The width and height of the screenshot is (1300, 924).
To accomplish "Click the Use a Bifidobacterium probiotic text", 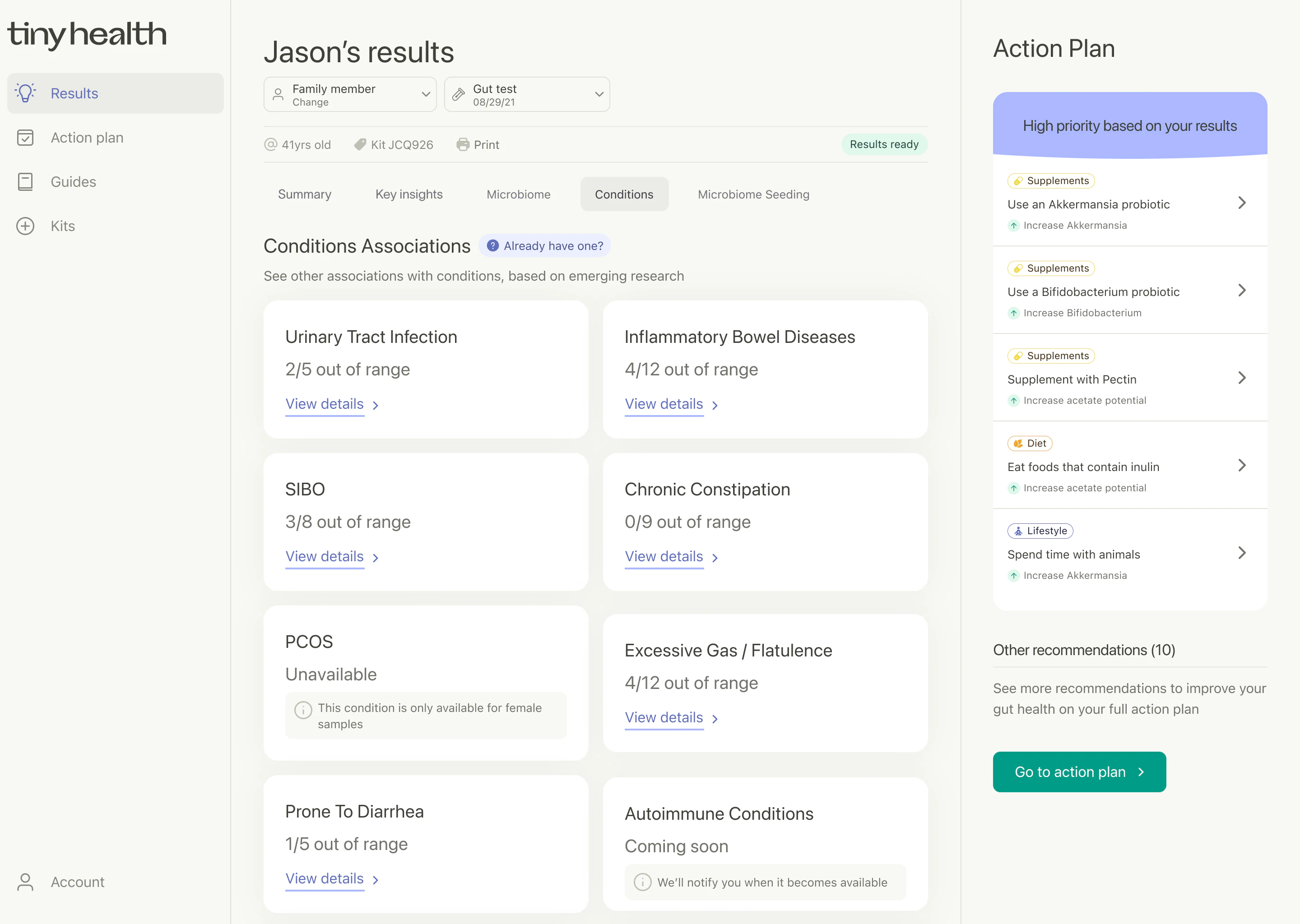I will pos(1093,292).
